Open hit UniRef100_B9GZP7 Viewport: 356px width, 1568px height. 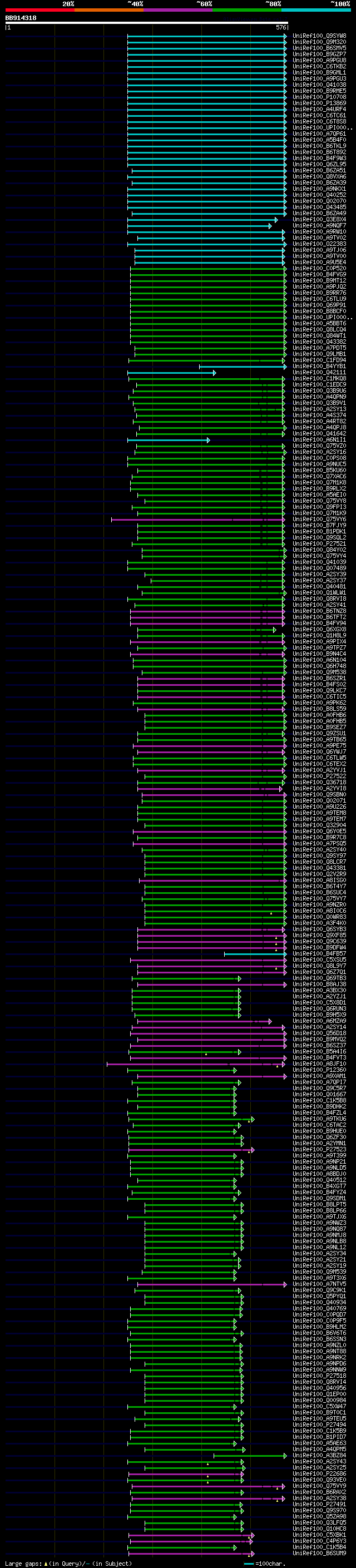319,54
